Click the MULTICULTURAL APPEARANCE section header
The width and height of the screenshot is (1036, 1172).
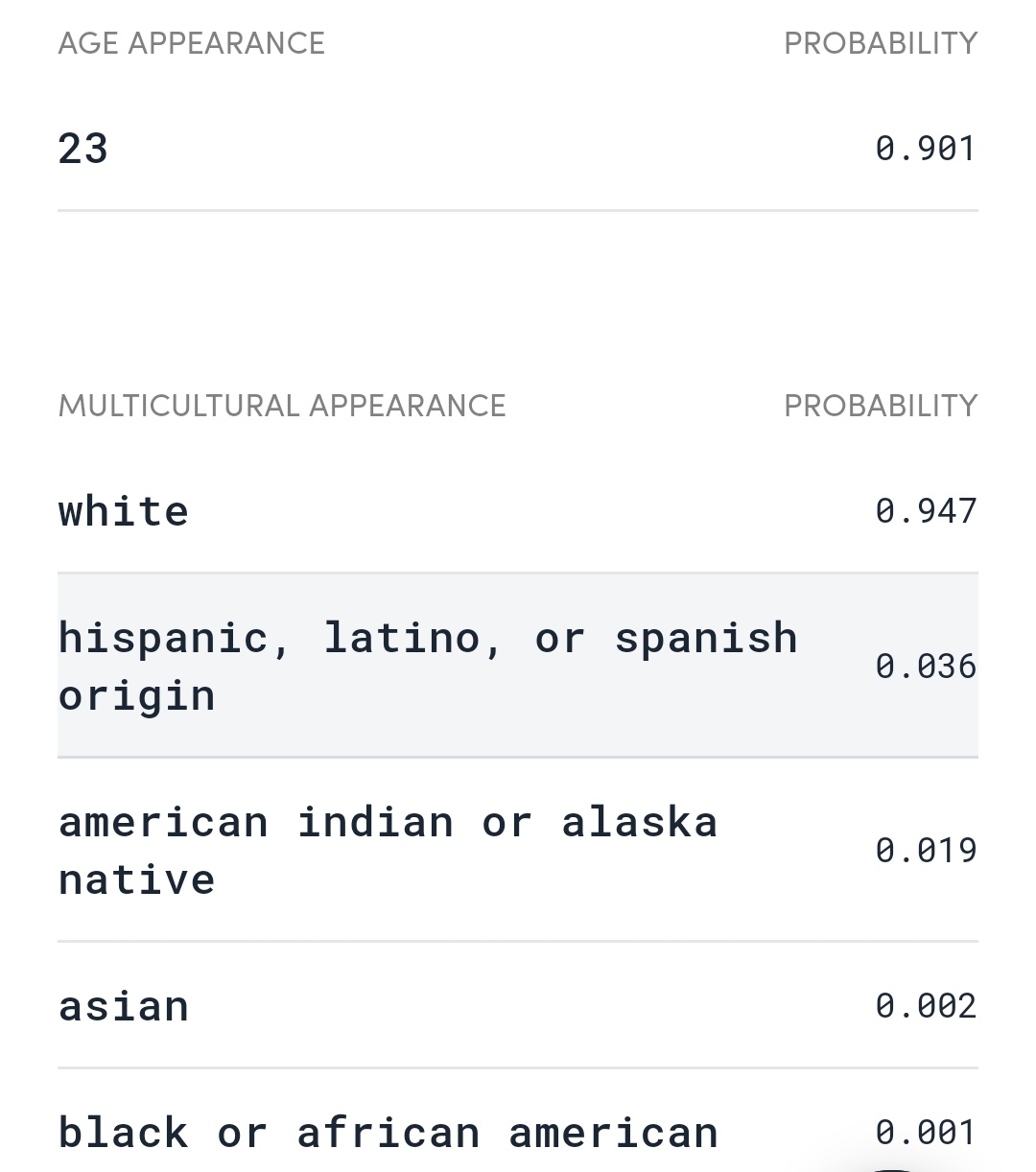point(282,406)
